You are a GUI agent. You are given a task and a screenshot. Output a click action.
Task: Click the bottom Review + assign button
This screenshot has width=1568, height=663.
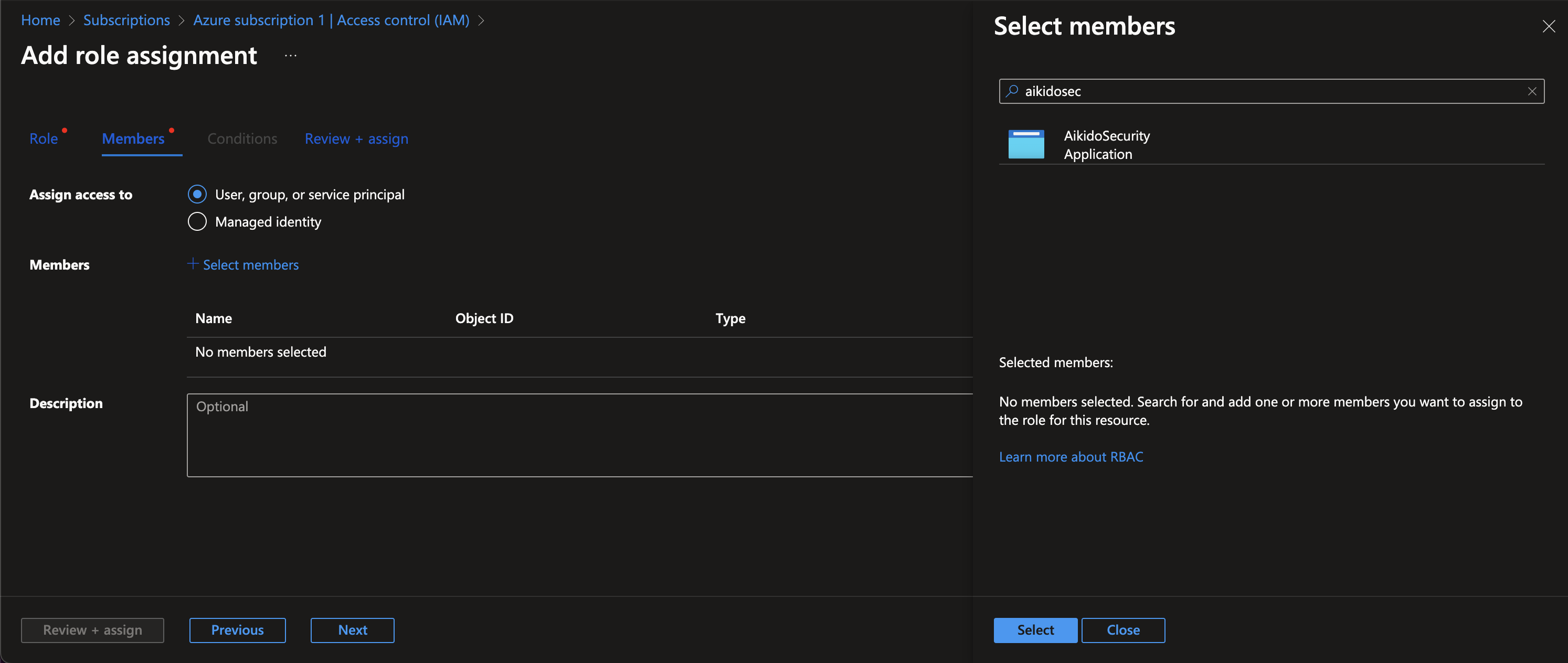pos(92,630)
